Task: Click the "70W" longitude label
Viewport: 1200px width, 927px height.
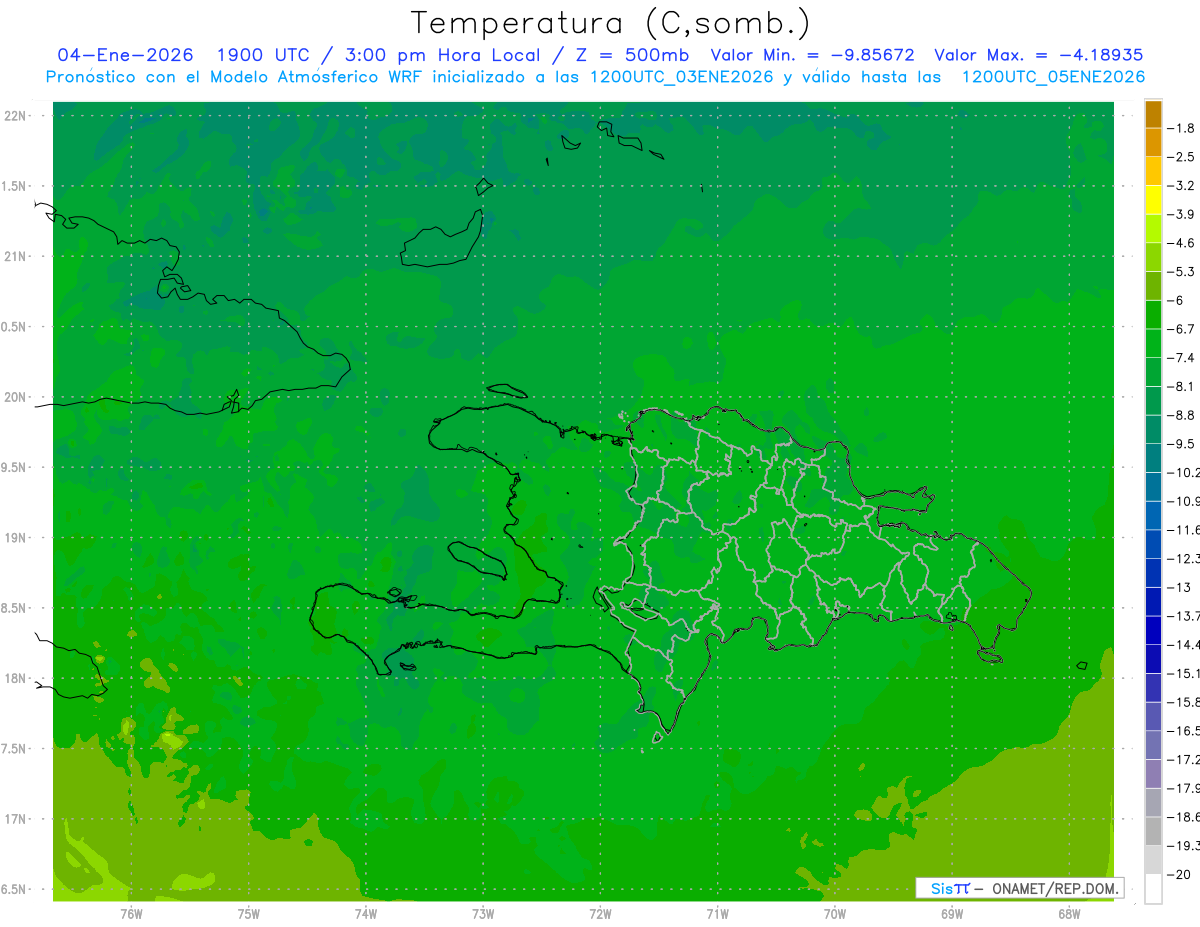Action: pyautogui.click(x=835, y=914)
